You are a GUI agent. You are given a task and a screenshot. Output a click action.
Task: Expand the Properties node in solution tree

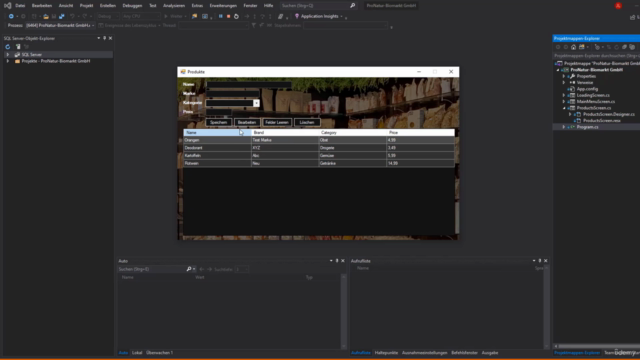564,76
